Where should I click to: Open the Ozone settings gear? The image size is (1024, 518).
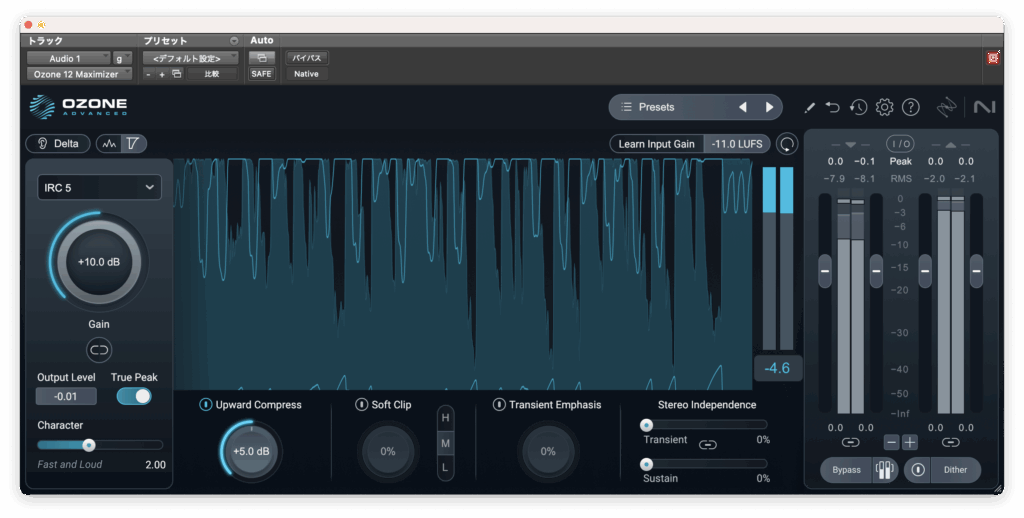point(884,107)
